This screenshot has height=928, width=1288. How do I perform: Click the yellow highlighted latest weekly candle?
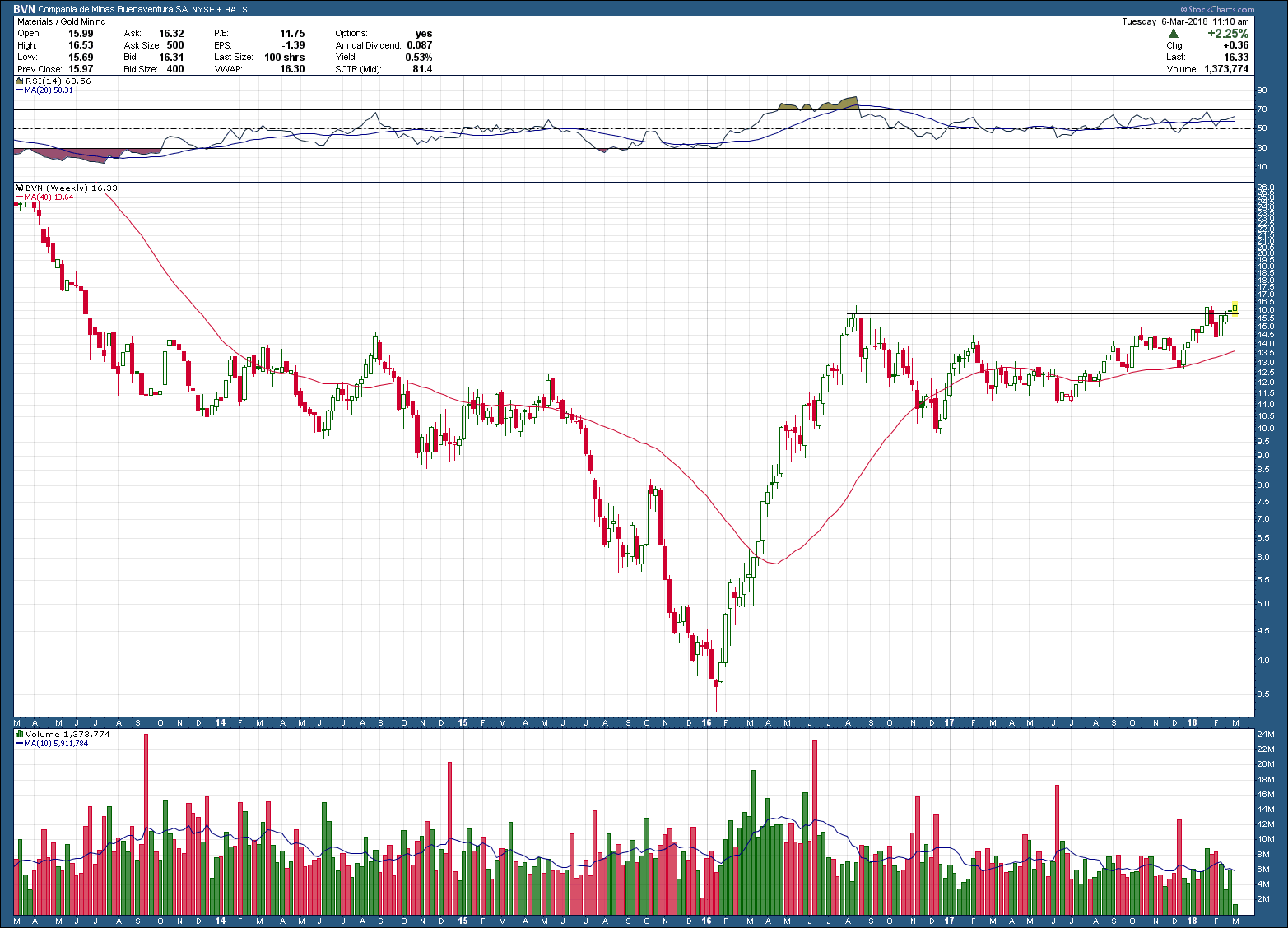1235,309
